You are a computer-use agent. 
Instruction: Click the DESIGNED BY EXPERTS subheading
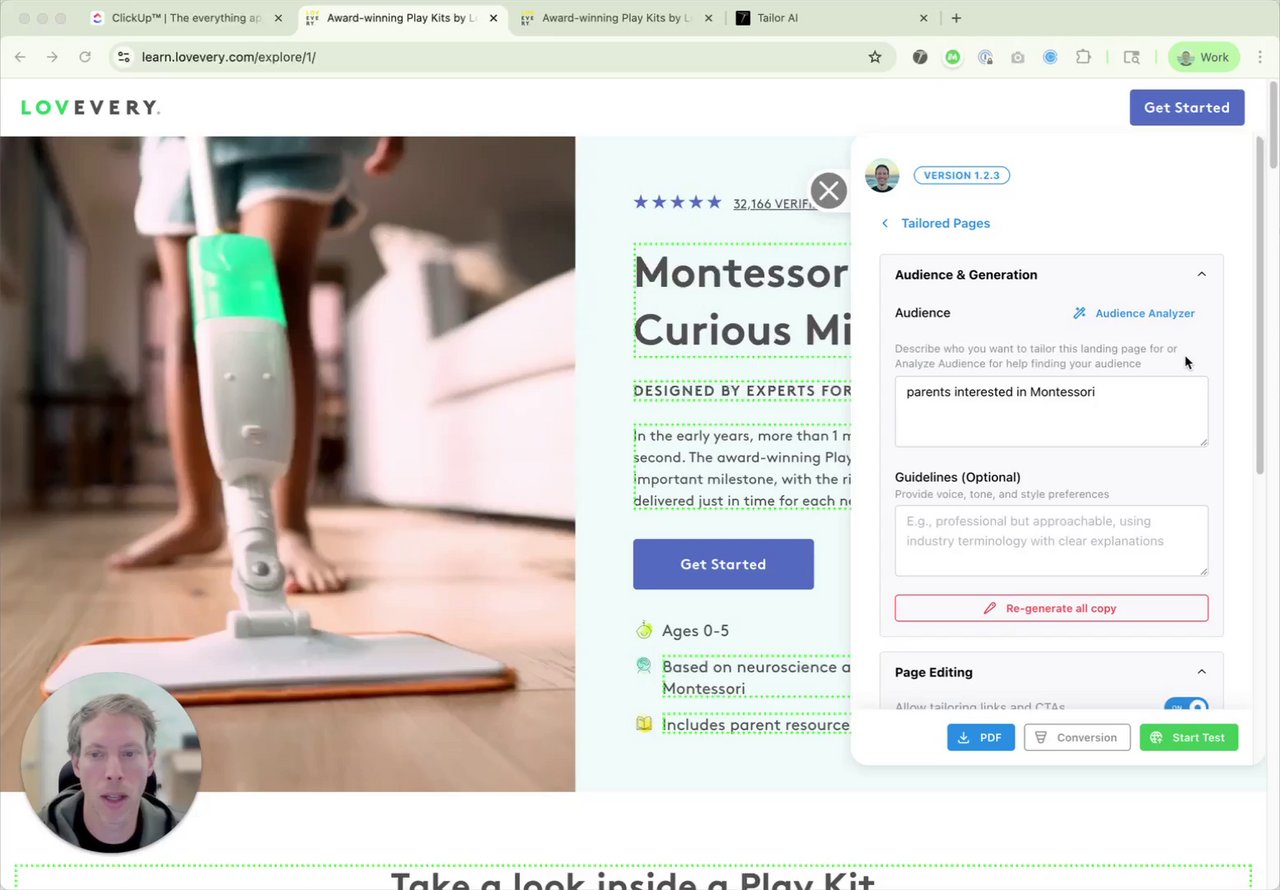tap(742, 391)
